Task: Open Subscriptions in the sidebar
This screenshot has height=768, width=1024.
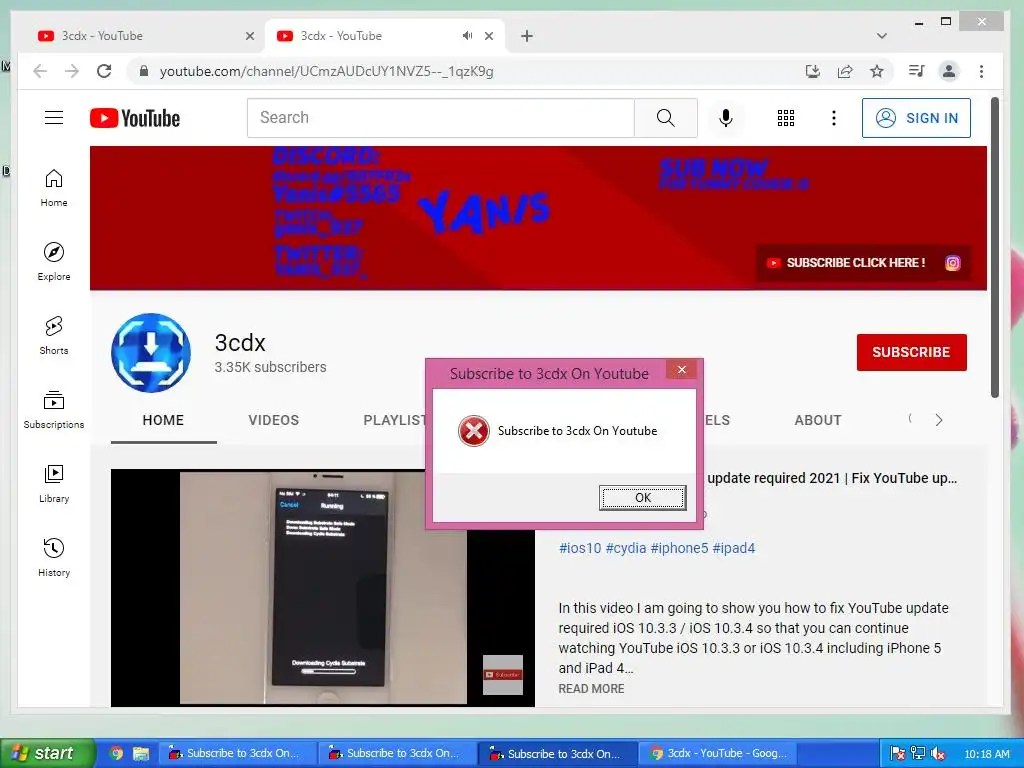Action: coord(54,409)
